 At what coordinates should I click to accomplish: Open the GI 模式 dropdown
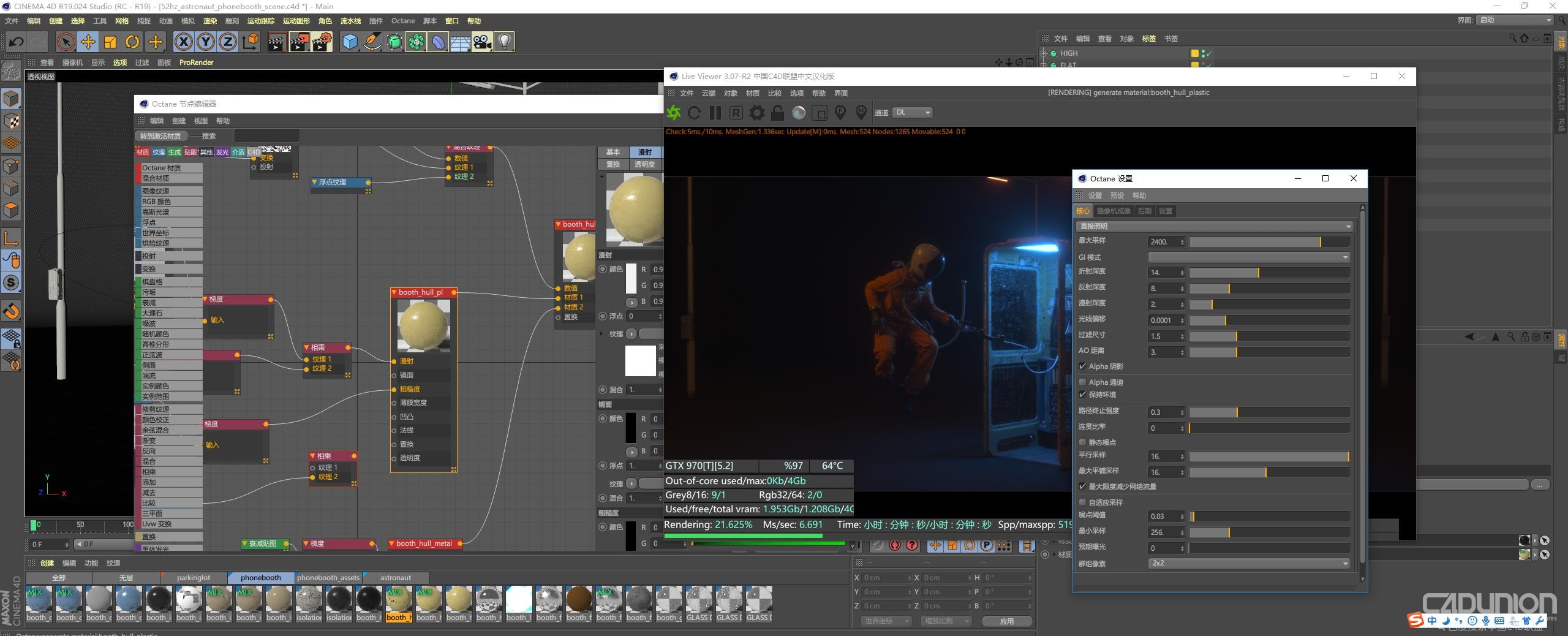tap(1249, 257)
